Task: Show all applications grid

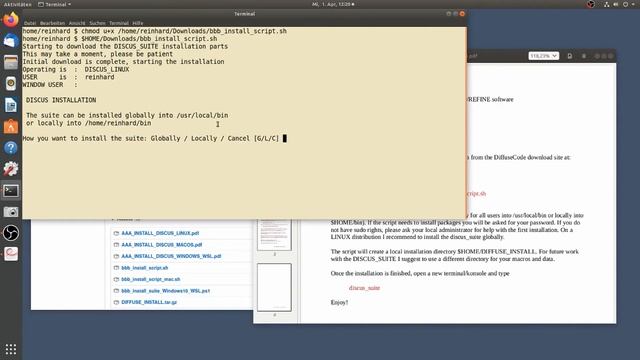Action: 11,349
